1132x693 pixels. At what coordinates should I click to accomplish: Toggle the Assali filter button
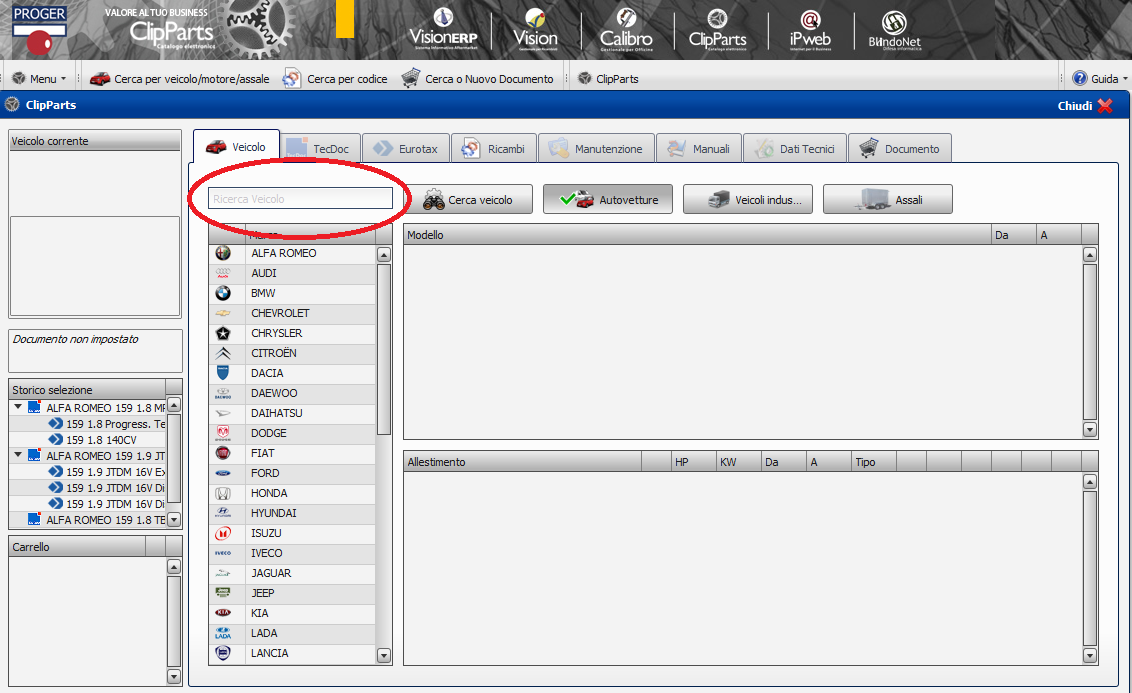pyautogui.click(x=888, y=200)
